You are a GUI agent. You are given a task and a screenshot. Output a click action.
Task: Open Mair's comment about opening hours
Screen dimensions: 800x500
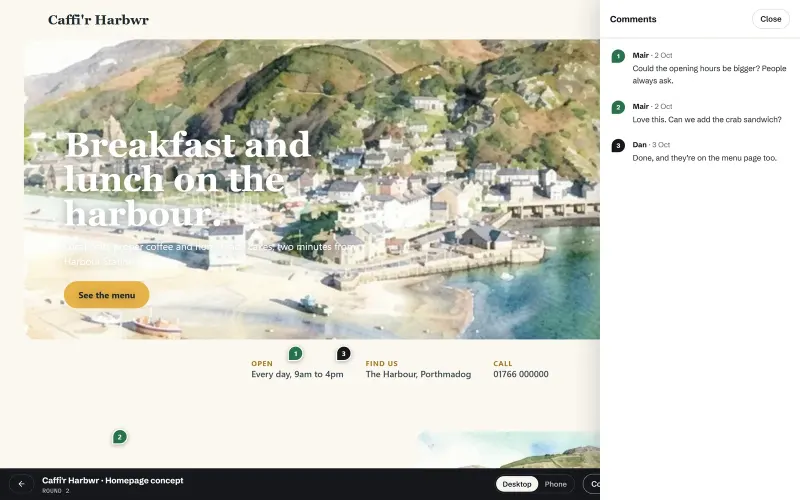tap(699, 68)
